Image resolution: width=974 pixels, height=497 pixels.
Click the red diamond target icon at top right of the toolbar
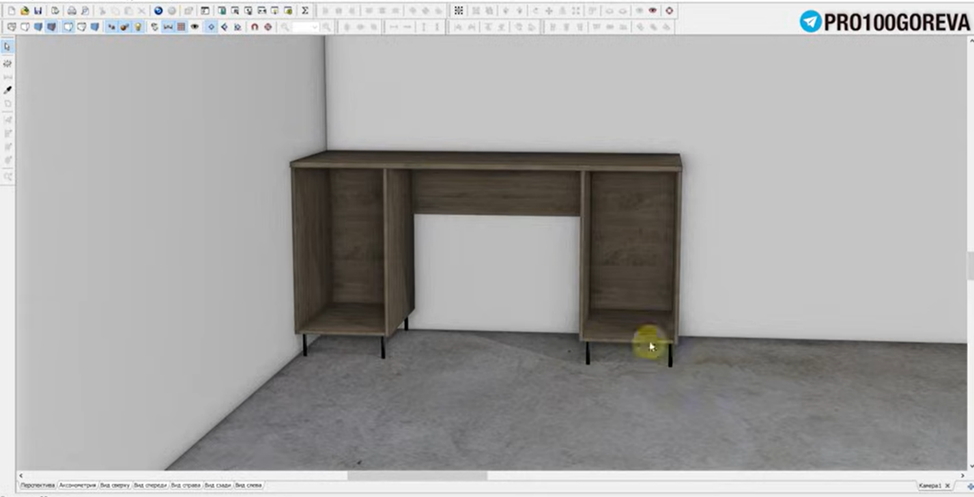(x=669, y=11)
